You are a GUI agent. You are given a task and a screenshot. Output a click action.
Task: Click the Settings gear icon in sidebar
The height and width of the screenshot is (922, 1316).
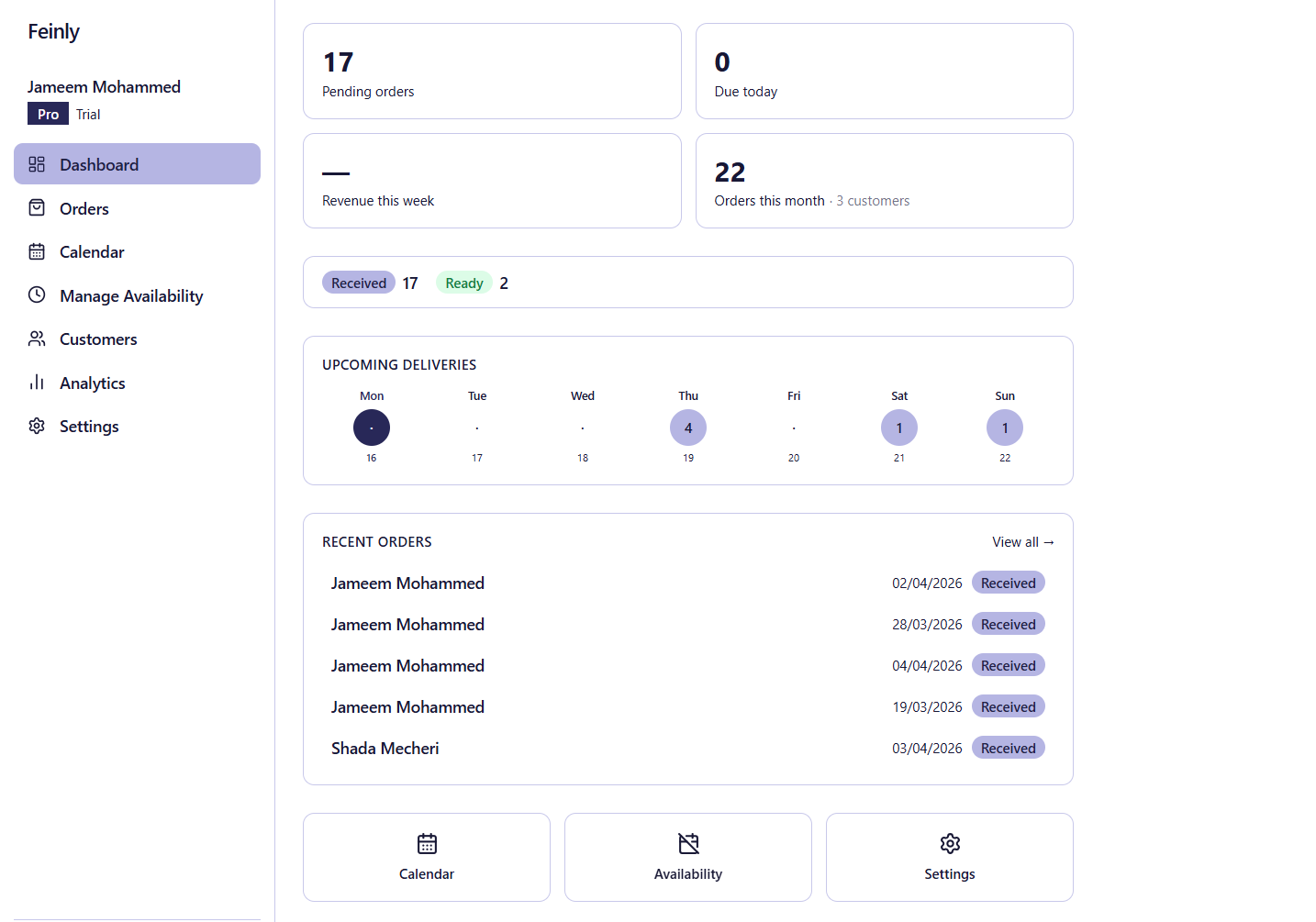(37, 426)
